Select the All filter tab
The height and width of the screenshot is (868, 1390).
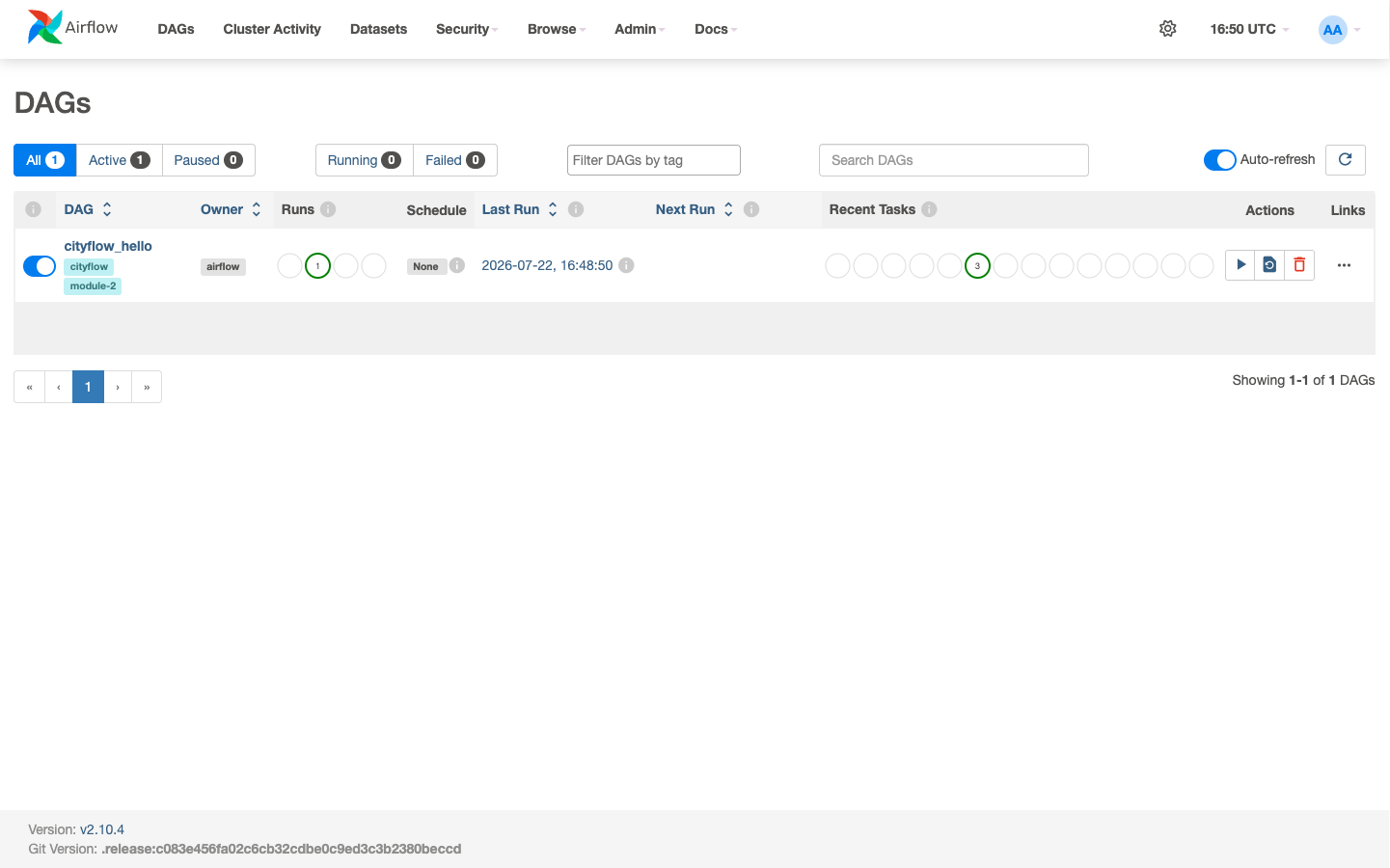44,160
